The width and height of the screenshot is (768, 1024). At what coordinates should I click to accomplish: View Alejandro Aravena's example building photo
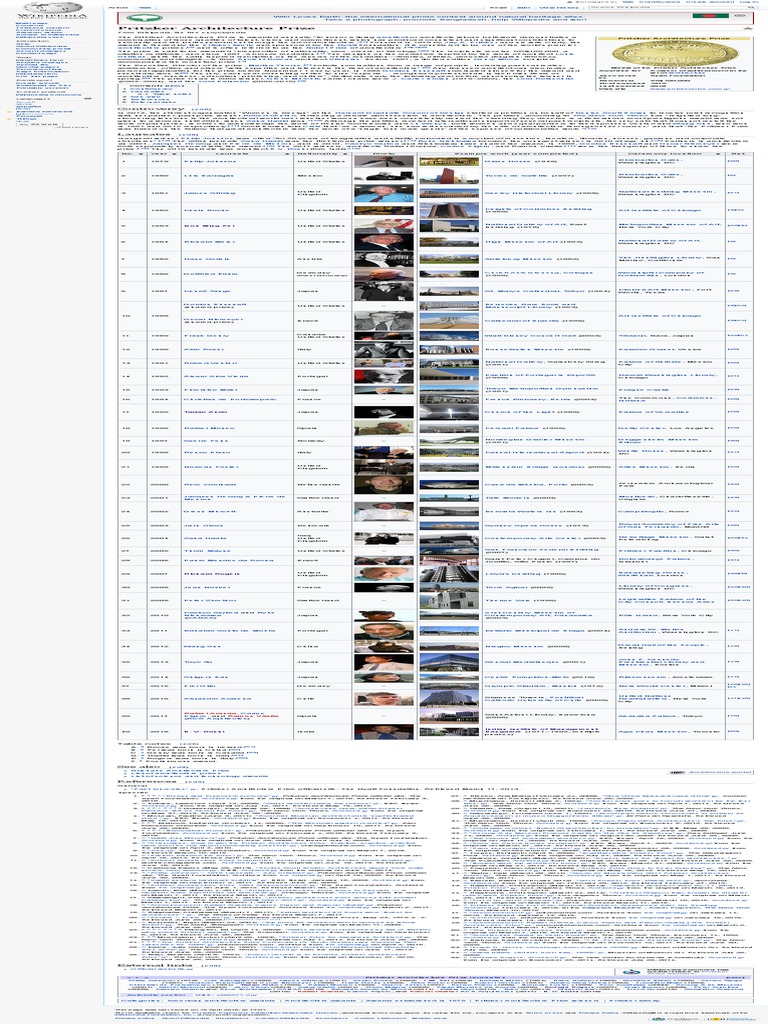[x=449, y=699]
